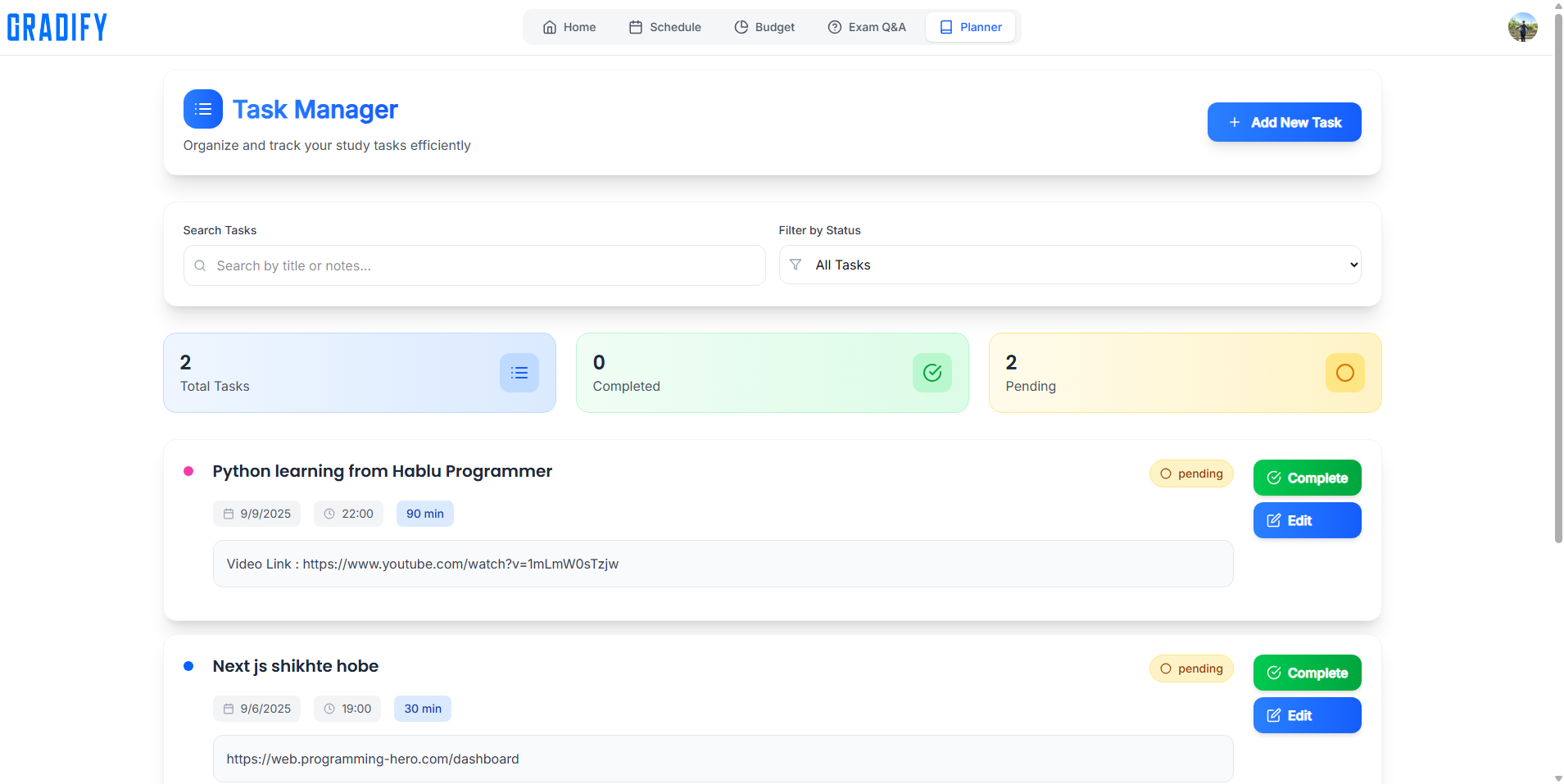Image resolution: width=1564 pixels, height=784 pixels.
Task: Focus the Search Tasks input field
Action: tap(474, 265)
